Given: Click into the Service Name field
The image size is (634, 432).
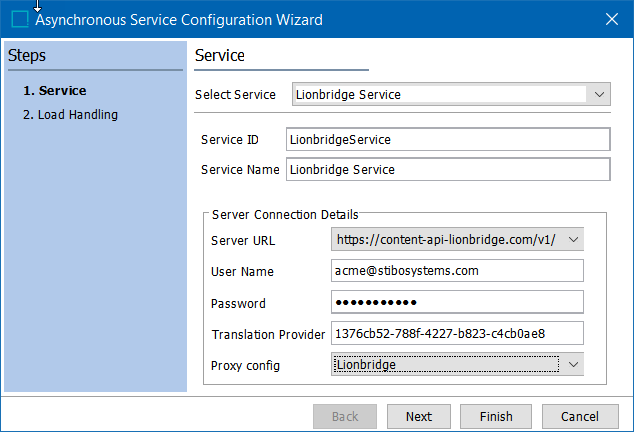Looking at the screenshot, I should coord(447,170).
